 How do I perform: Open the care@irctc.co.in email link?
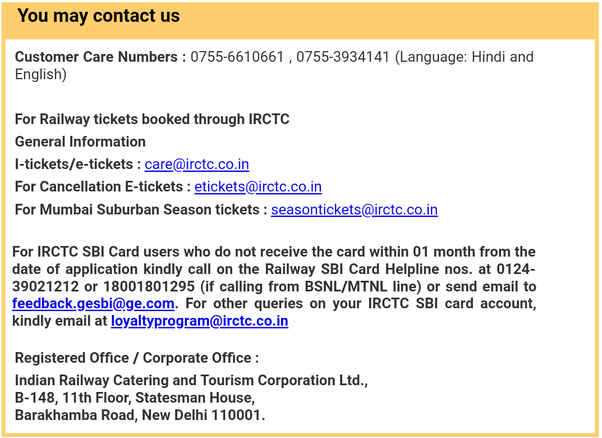click(197, 164)
